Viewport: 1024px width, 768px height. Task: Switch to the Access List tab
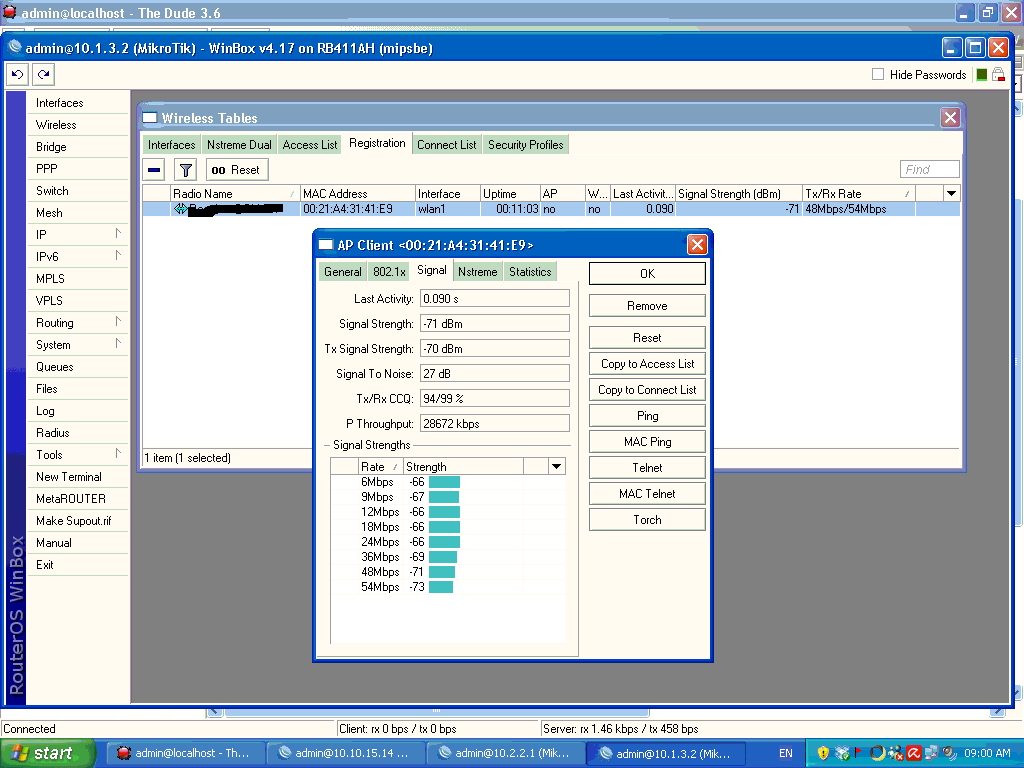coord(309,145)
